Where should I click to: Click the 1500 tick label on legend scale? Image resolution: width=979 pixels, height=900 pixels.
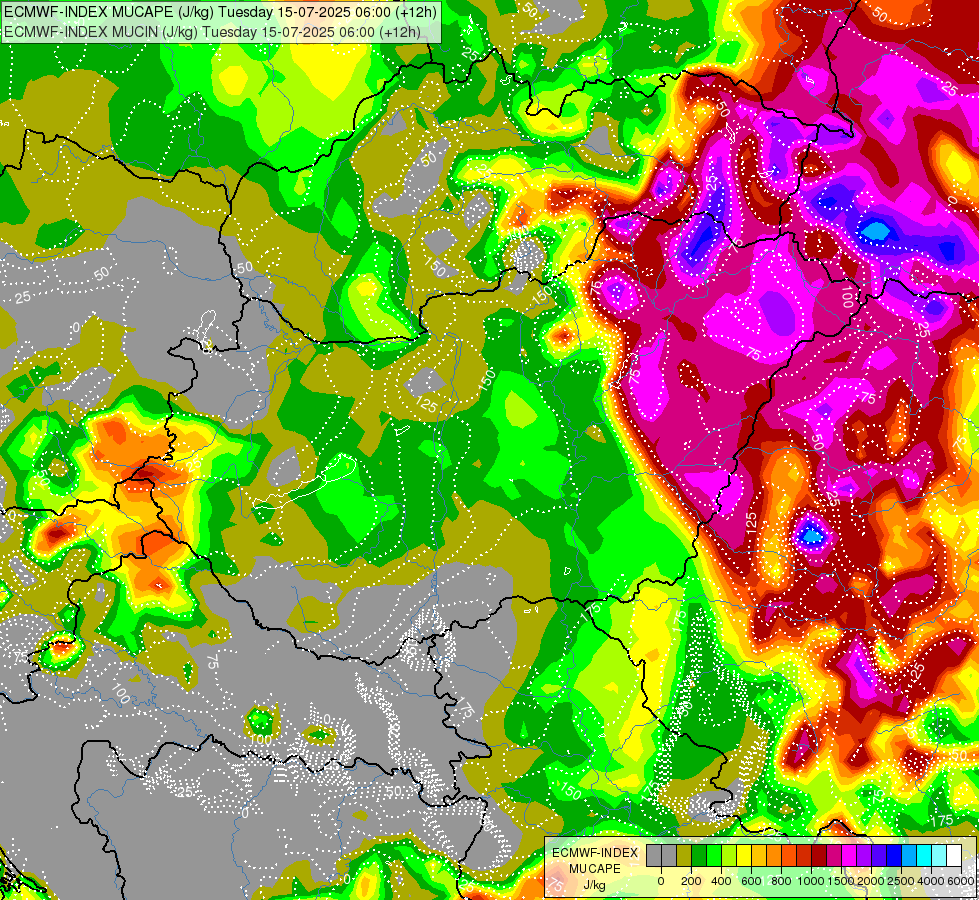pos(841,881)
